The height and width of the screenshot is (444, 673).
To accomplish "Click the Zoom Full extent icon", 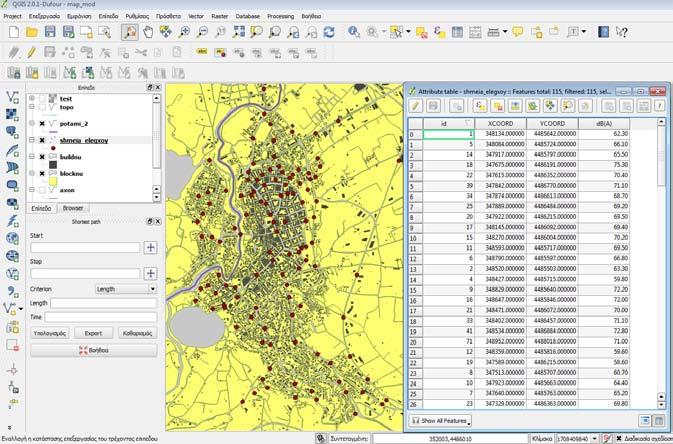I will 239,32.
